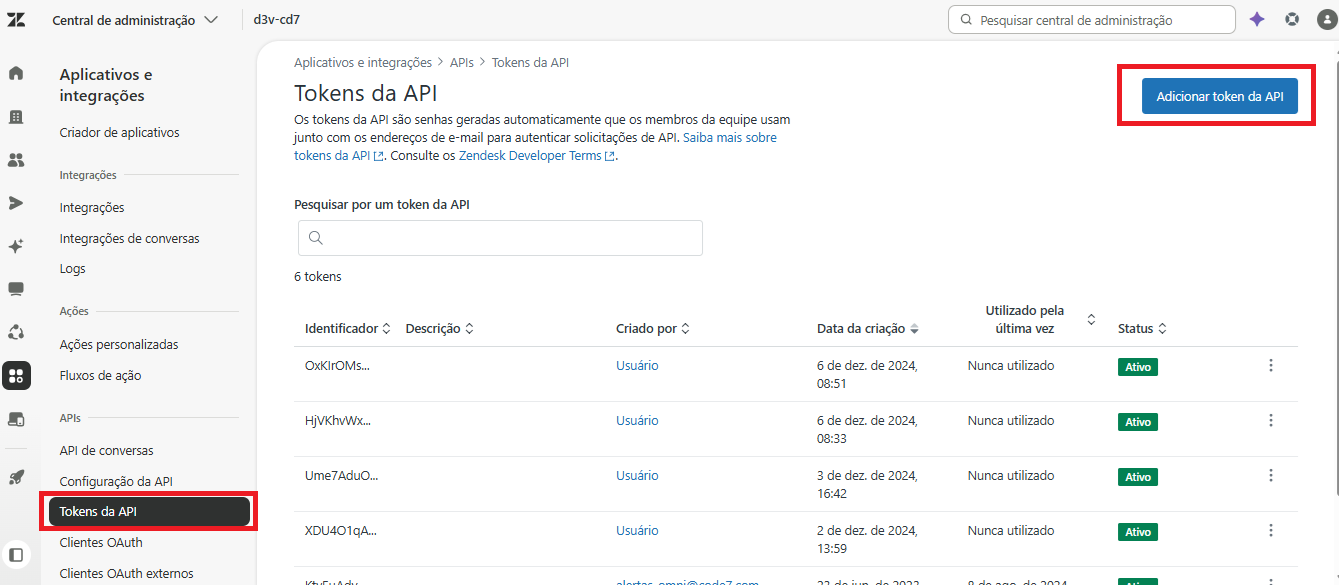
Task: Click the Zendesk logo icon
Action: pyautogui.click(x=16, y=20)
